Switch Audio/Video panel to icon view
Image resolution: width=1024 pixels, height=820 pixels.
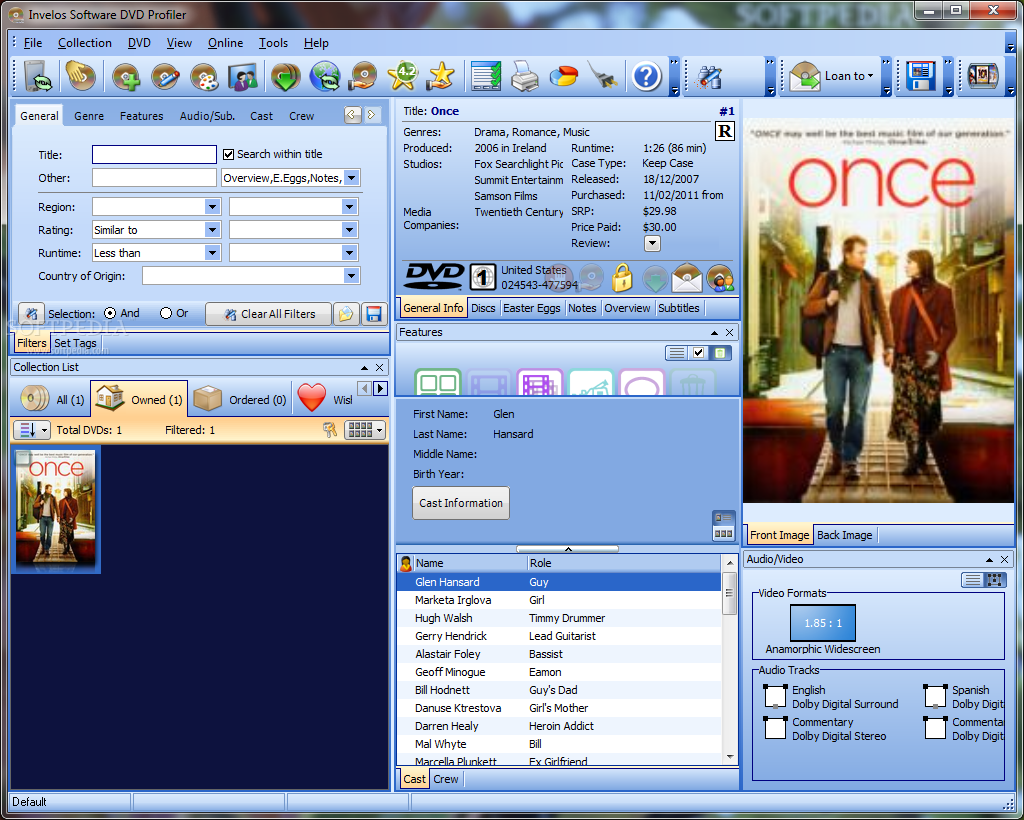pos(995,580)
